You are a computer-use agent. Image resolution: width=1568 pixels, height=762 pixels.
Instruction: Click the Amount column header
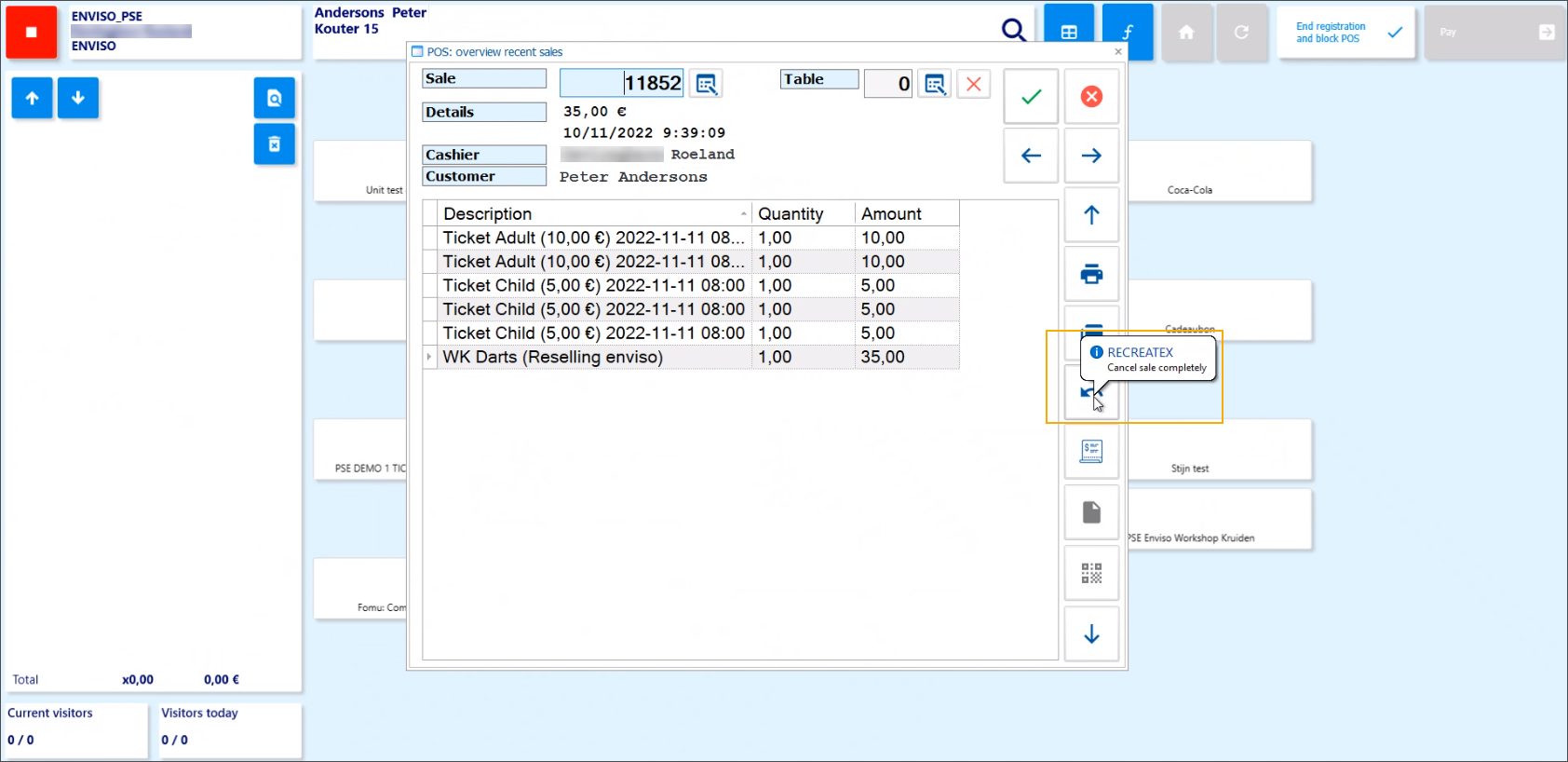point(903,214)
